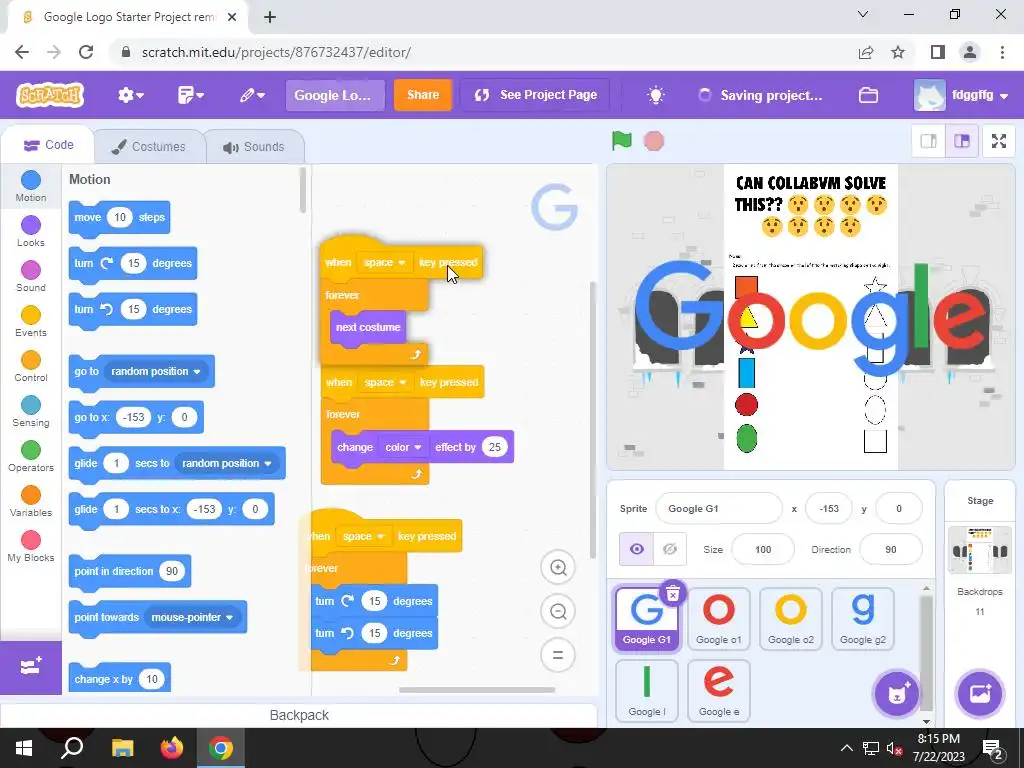1024x768 pixels.
Task: Edit the project title field
Action: [x=335, y=95]
